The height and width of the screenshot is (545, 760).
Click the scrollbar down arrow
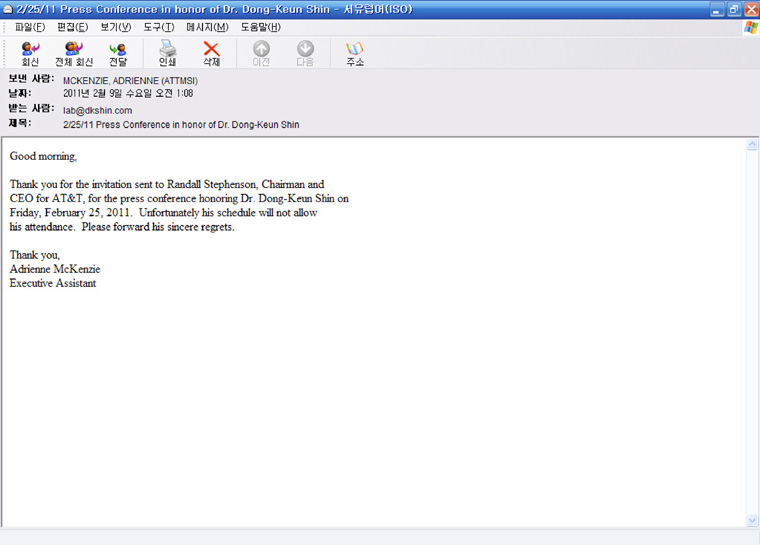752,520
